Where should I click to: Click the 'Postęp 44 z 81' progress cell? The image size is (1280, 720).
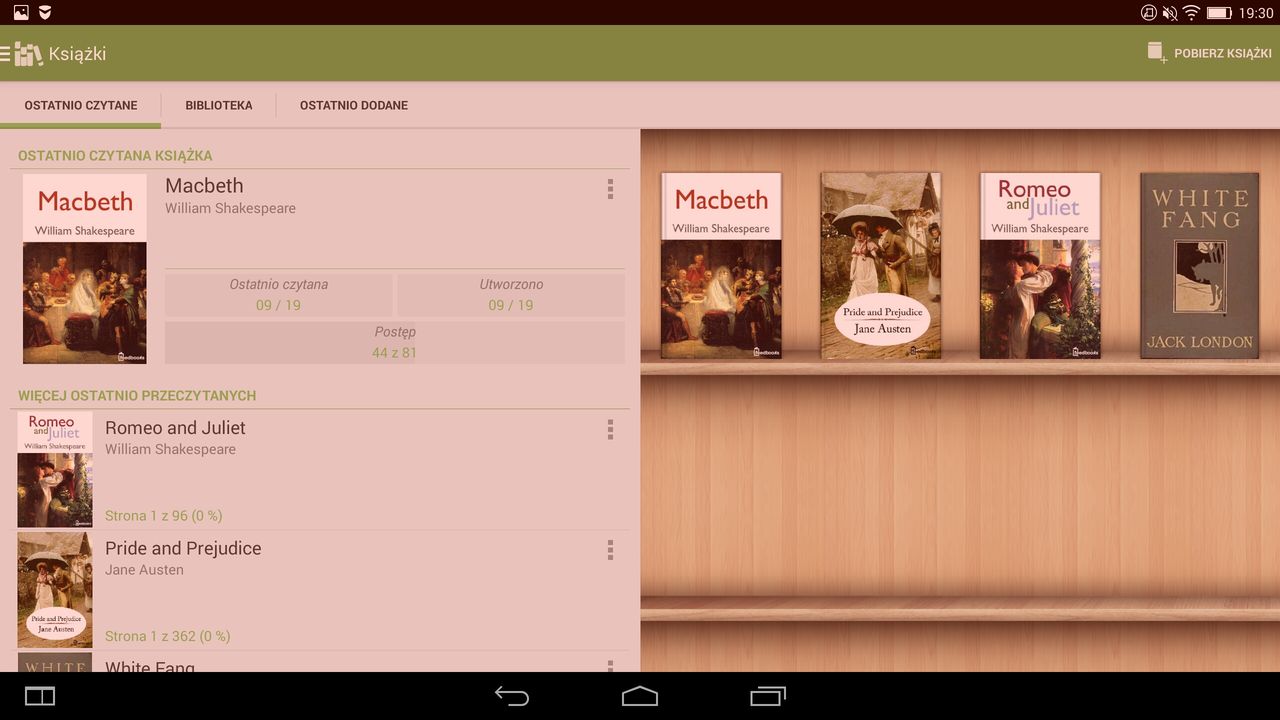[x=394, y=342]
